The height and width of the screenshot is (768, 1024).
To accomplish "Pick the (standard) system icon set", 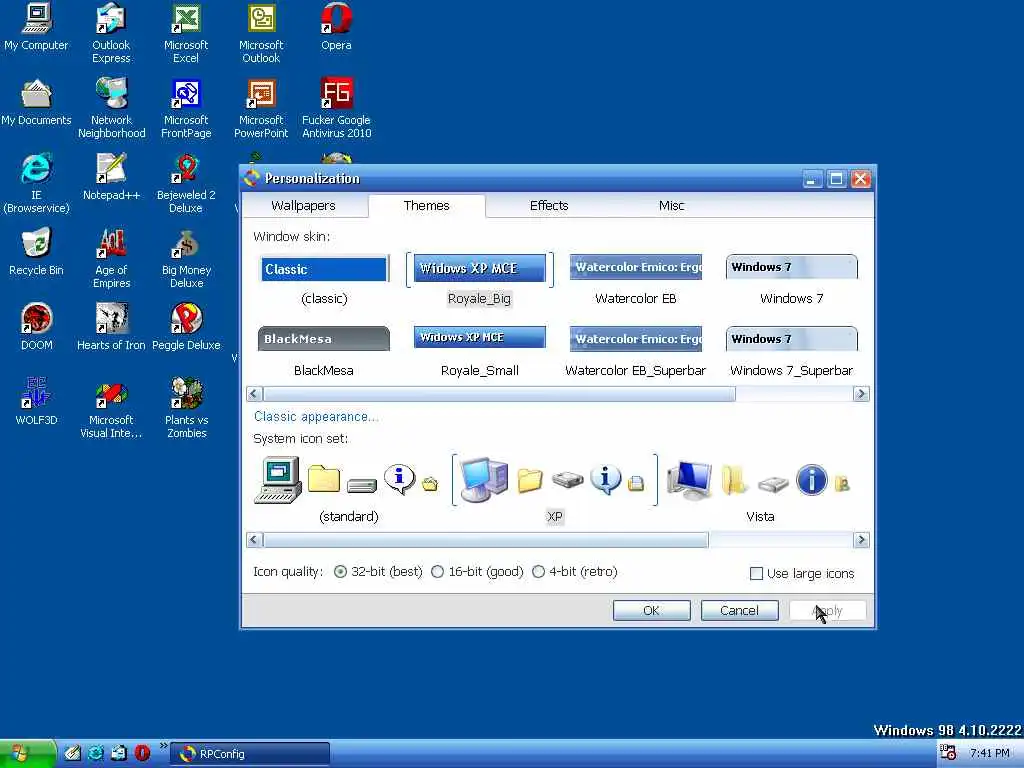I will [x=348, y=490].
